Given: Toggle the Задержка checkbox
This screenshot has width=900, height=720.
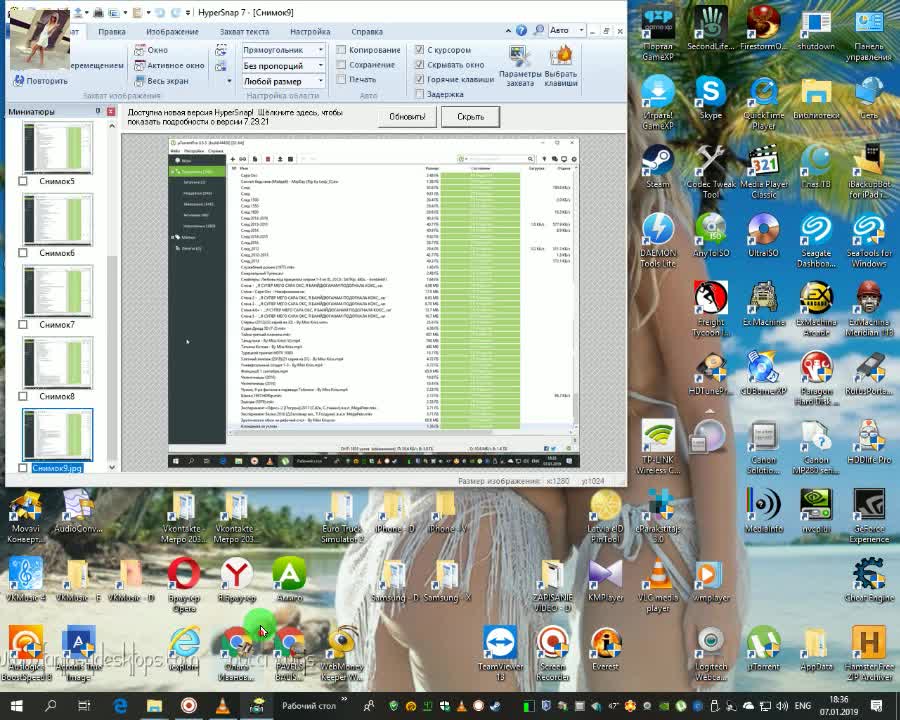Looking at the screenshot, I should (420, 94).
